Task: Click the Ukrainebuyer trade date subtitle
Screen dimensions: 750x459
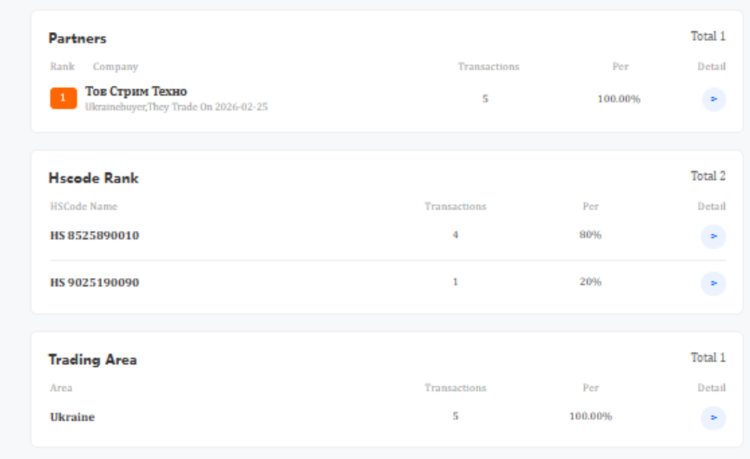Action: (x=176, y=107)
